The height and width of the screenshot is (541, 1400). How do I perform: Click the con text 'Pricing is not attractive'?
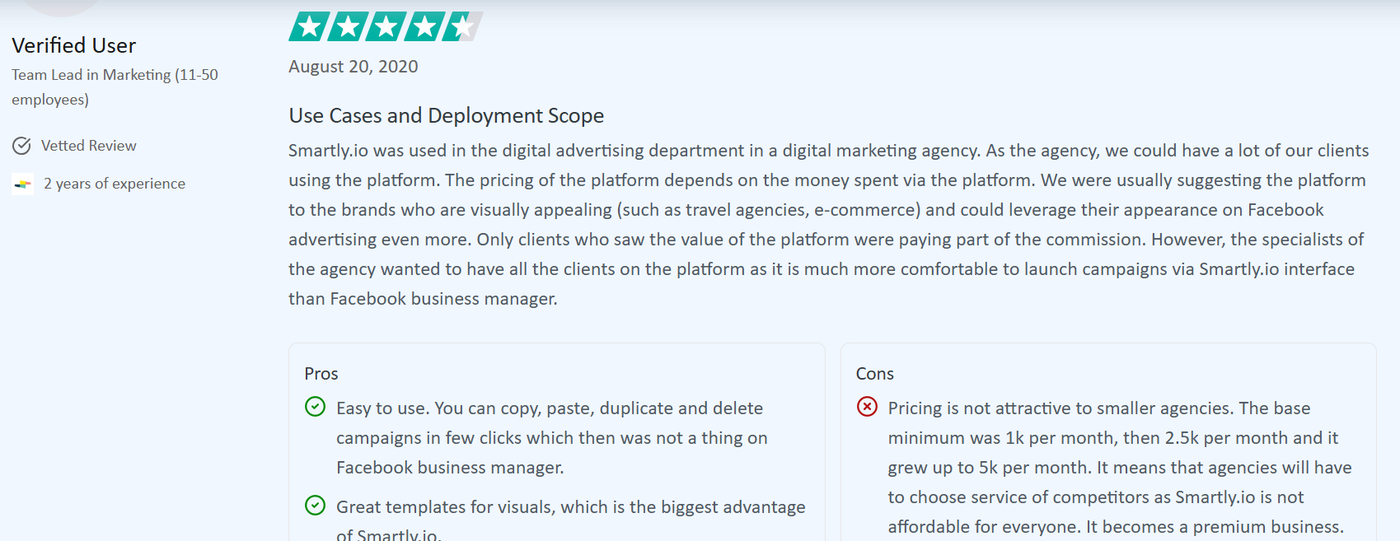pos(1120,468)
